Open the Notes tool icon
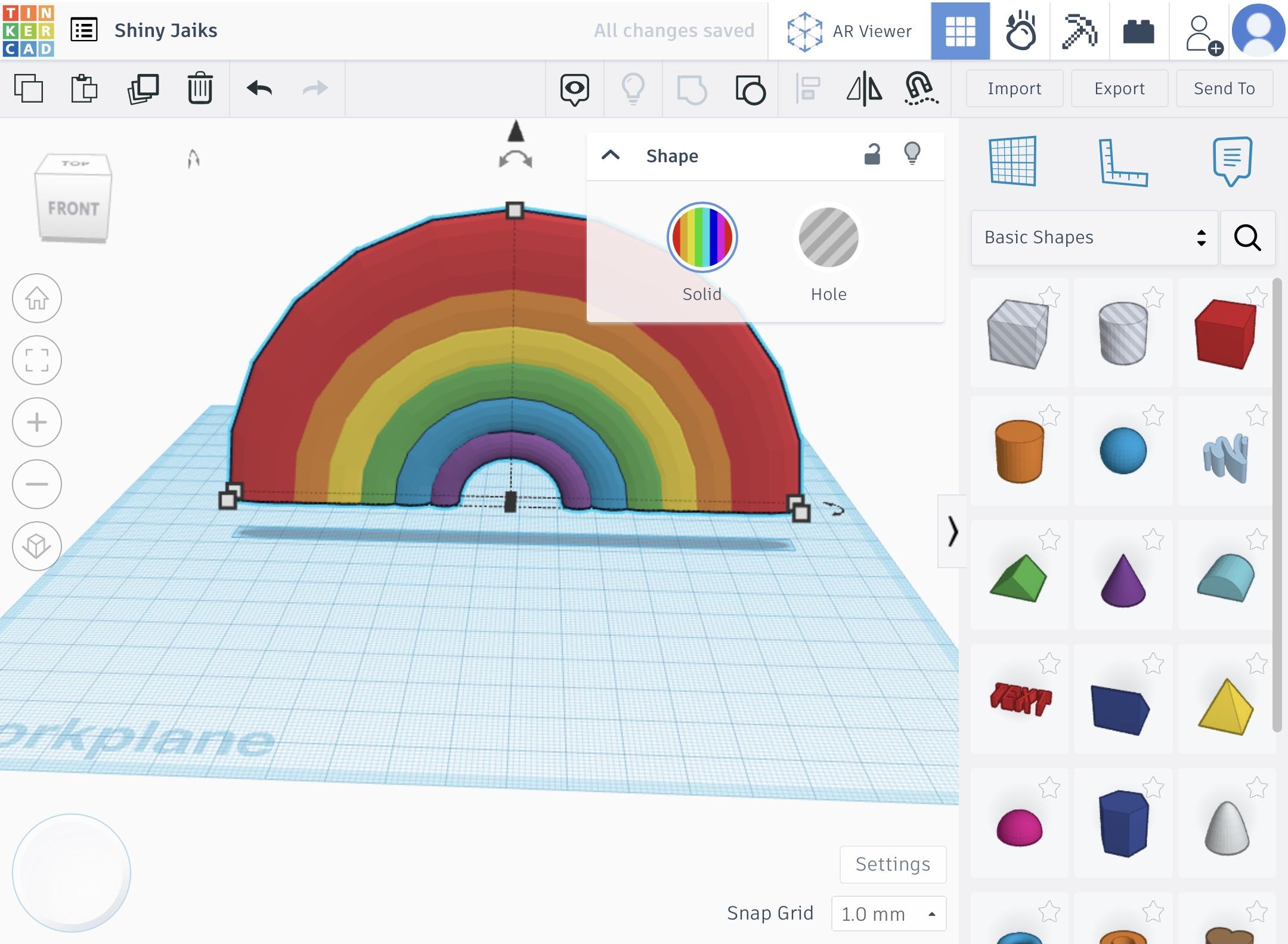 (x=1232, y=161)
